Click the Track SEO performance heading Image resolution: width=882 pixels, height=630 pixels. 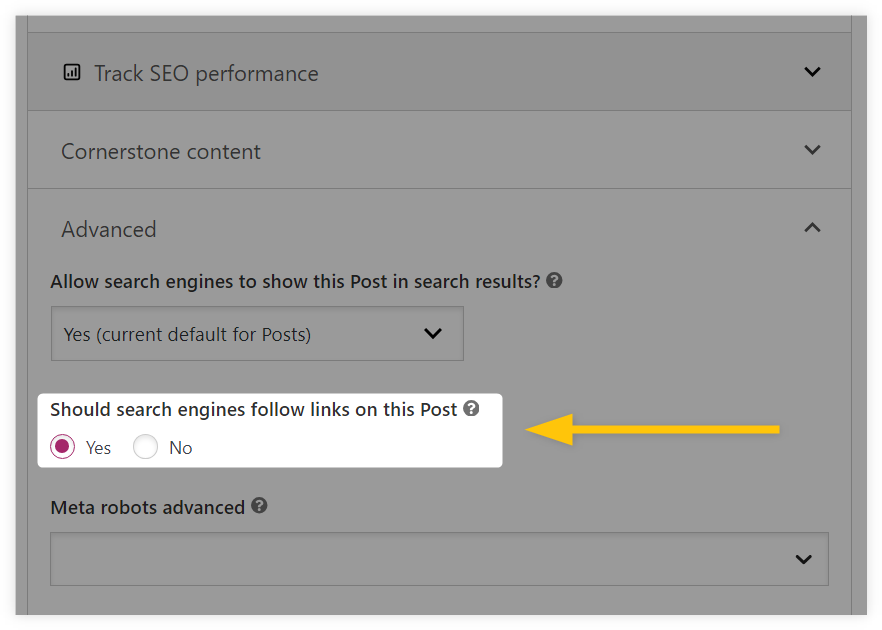pos(206,74)
